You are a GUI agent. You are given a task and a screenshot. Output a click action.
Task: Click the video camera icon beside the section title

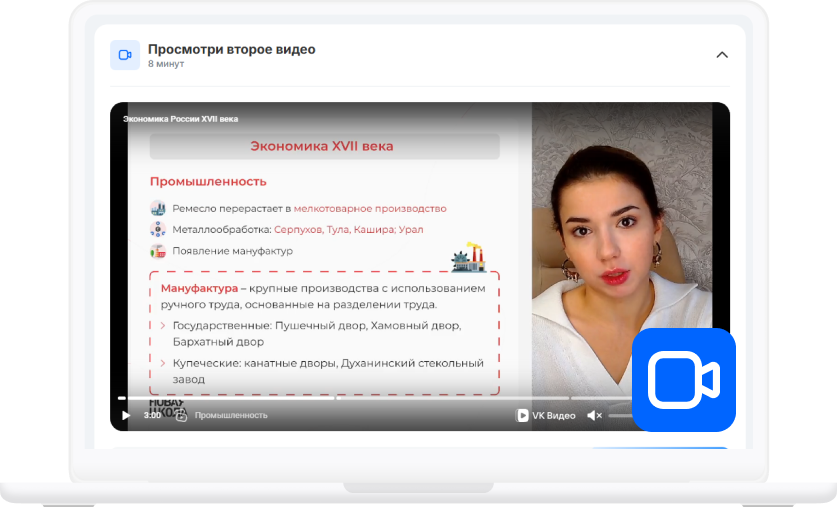tap(125, 55)
